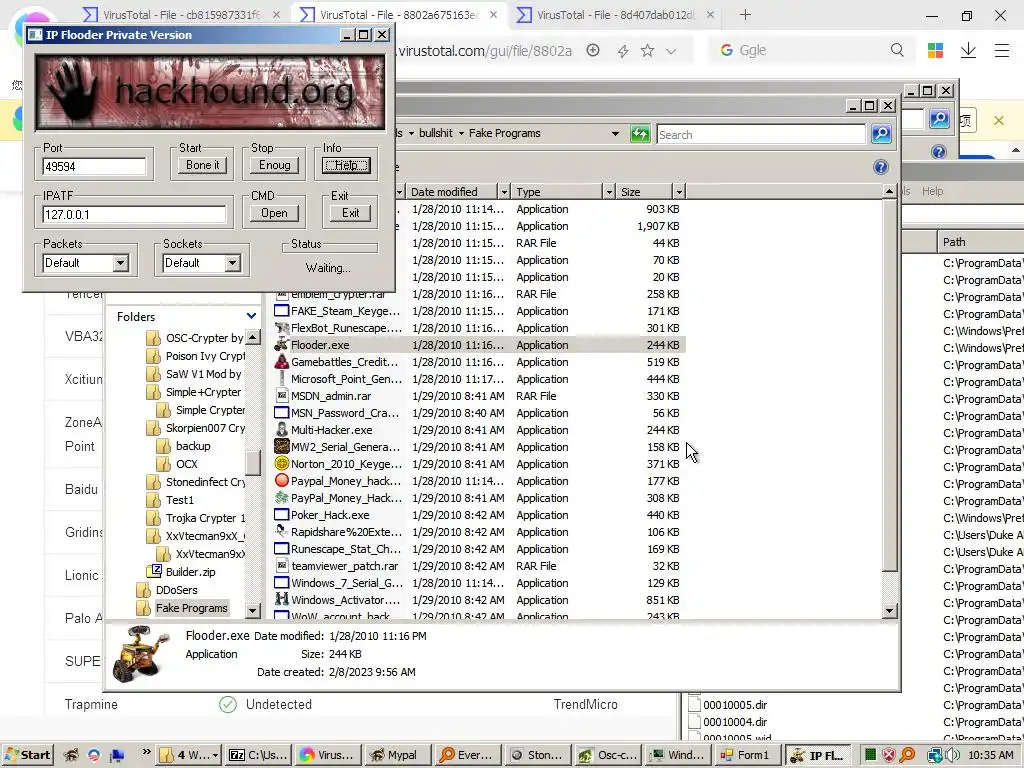
Task: Open Osc-c taskbar item
Action: coord(609,755)
